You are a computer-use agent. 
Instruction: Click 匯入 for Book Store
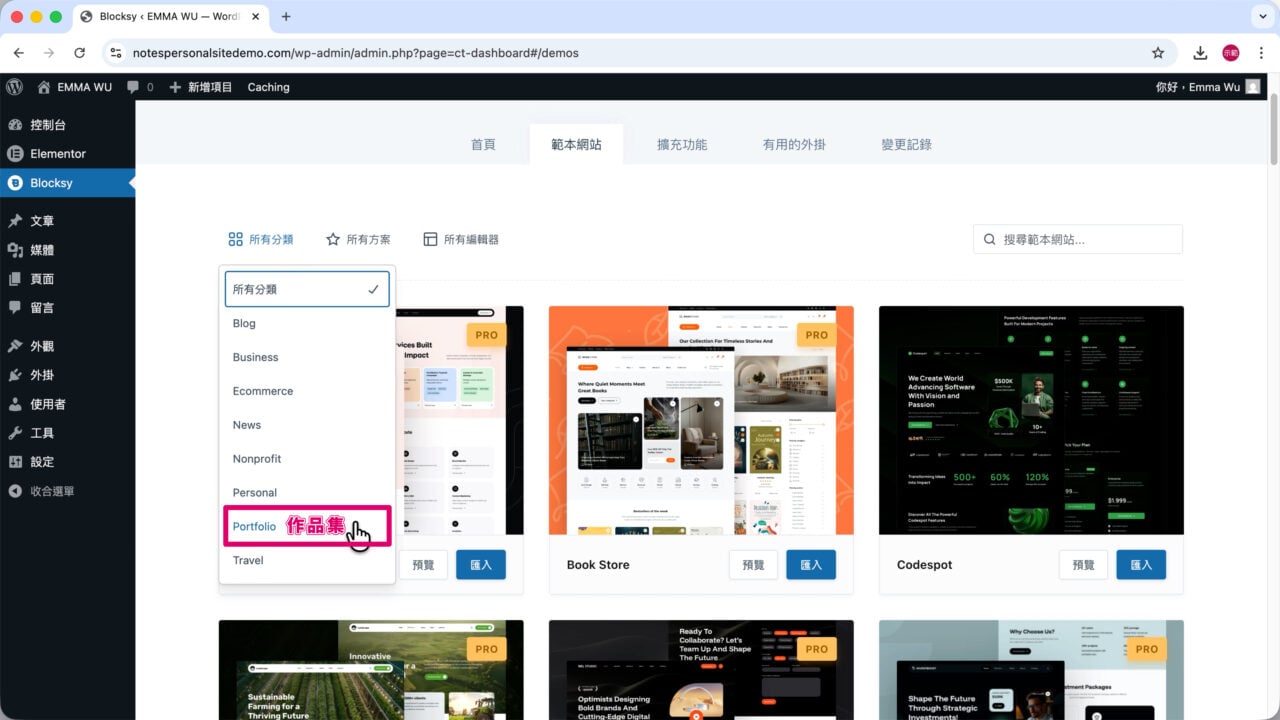tap(811, 565)
